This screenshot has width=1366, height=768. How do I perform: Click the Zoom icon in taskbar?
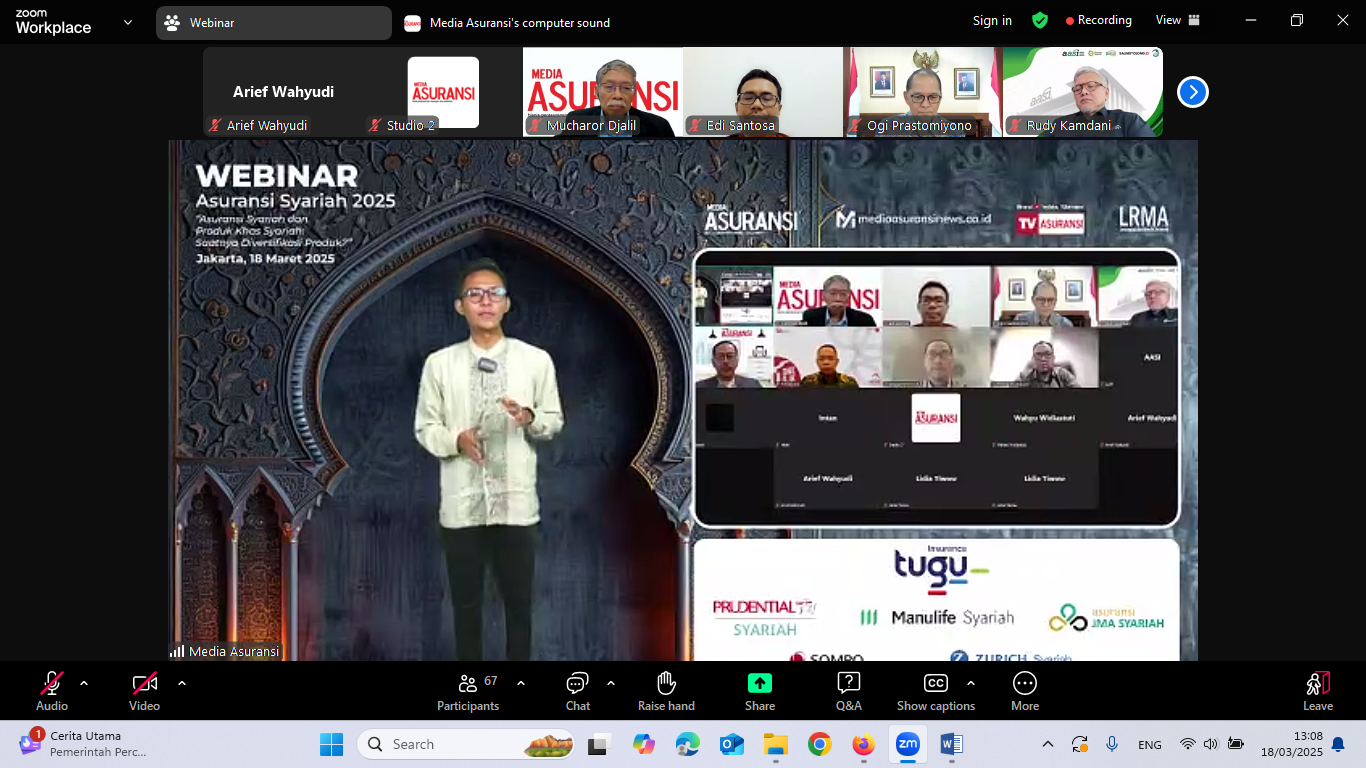click(x=907, y=744)
